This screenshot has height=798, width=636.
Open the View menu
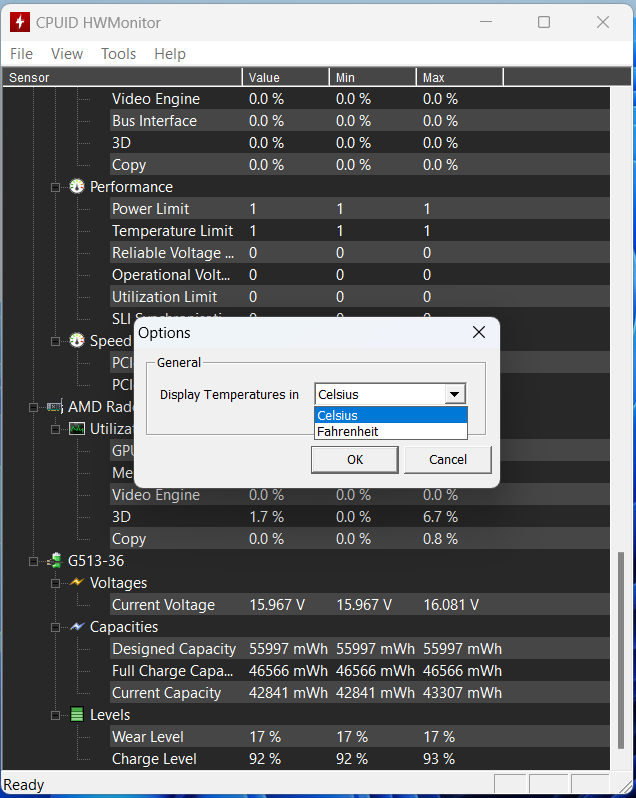67,54
